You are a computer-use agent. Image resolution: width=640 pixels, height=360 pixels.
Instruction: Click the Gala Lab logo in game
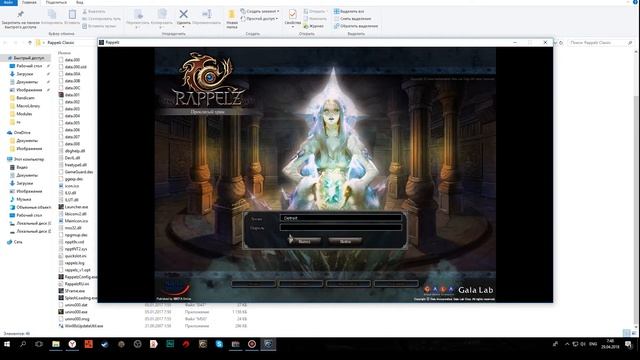tap(458, 290)
